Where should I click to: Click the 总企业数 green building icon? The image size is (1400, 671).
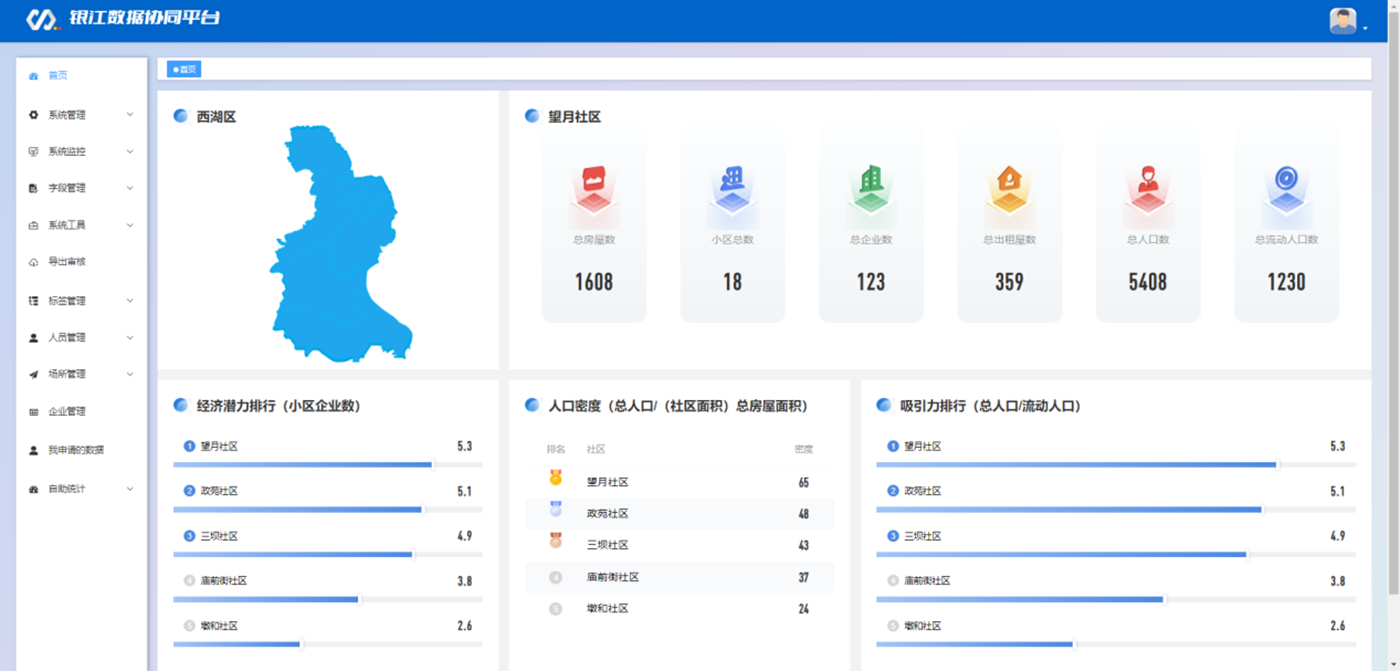click(x=871, y=185)
